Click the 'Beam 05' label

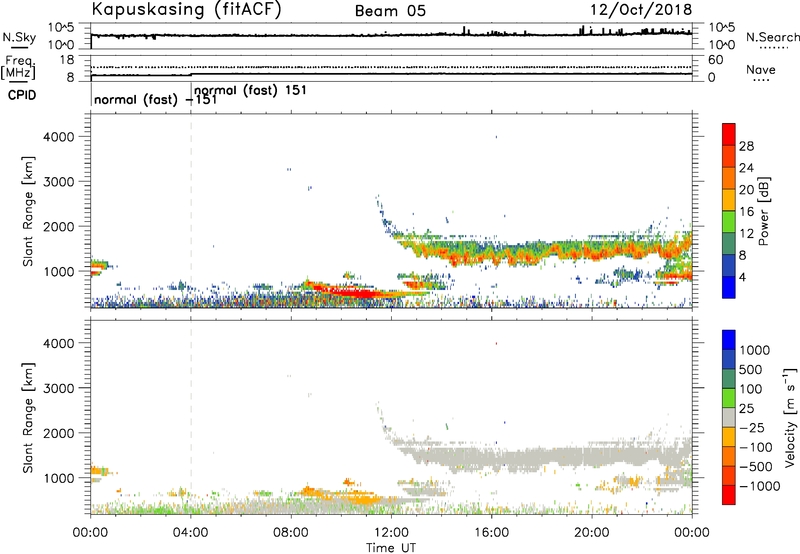390,11
